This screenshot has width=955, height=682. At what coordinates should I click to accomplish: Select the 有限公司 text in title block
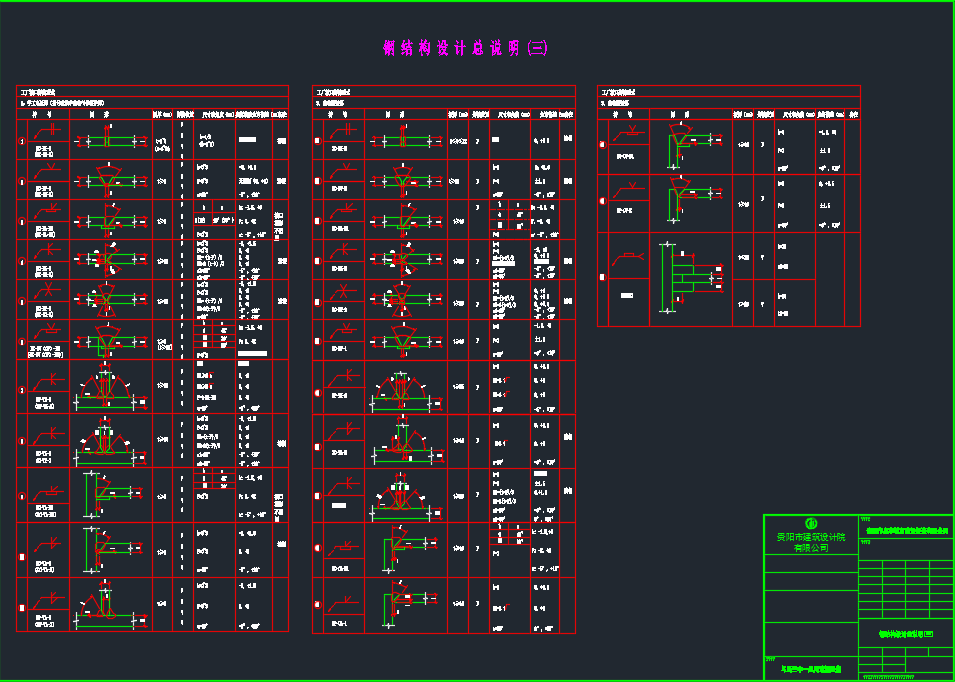coord(811,548)
